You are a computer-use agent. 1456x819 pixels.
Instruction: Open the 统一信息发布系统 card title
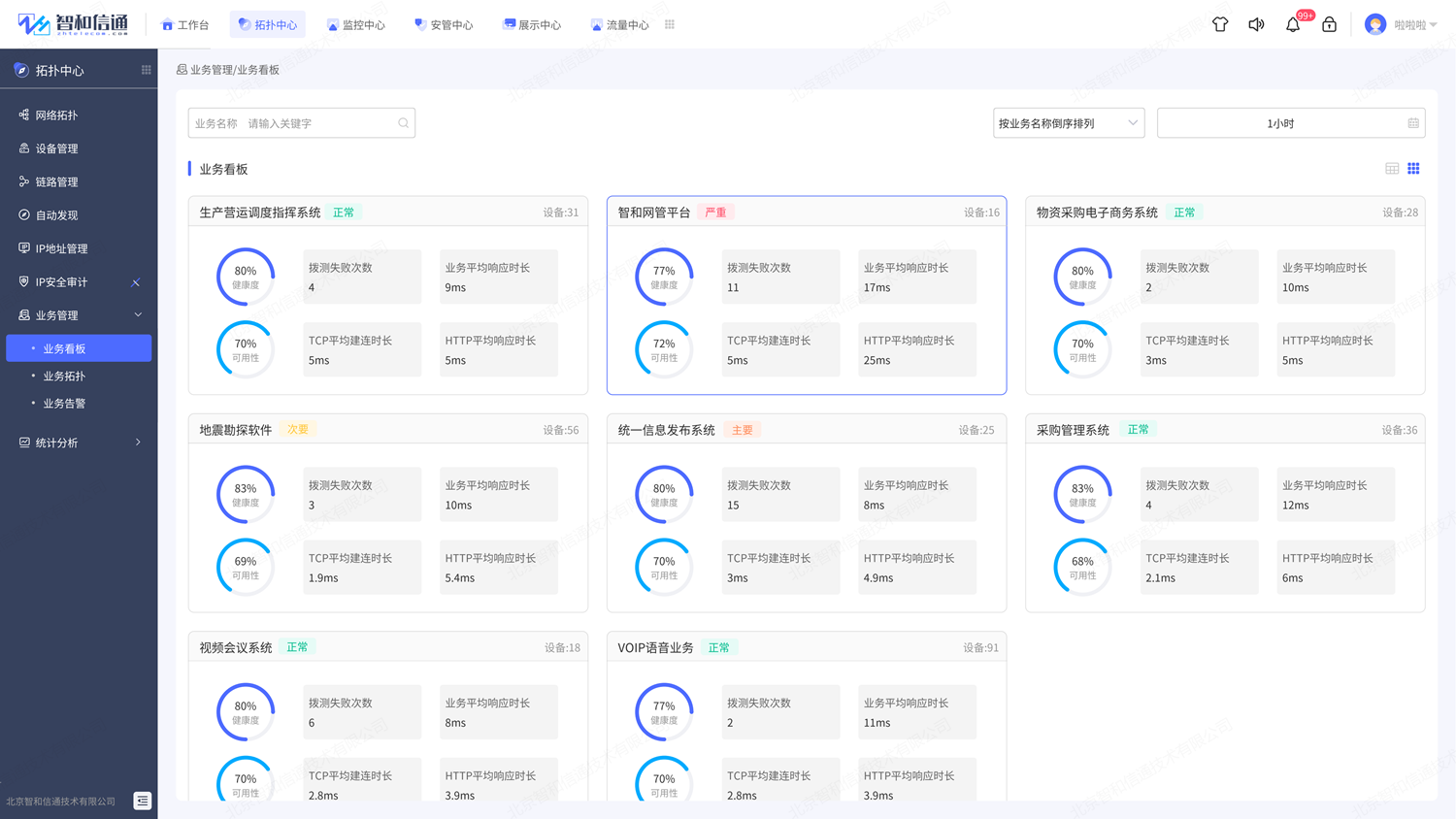click(666, 430)
